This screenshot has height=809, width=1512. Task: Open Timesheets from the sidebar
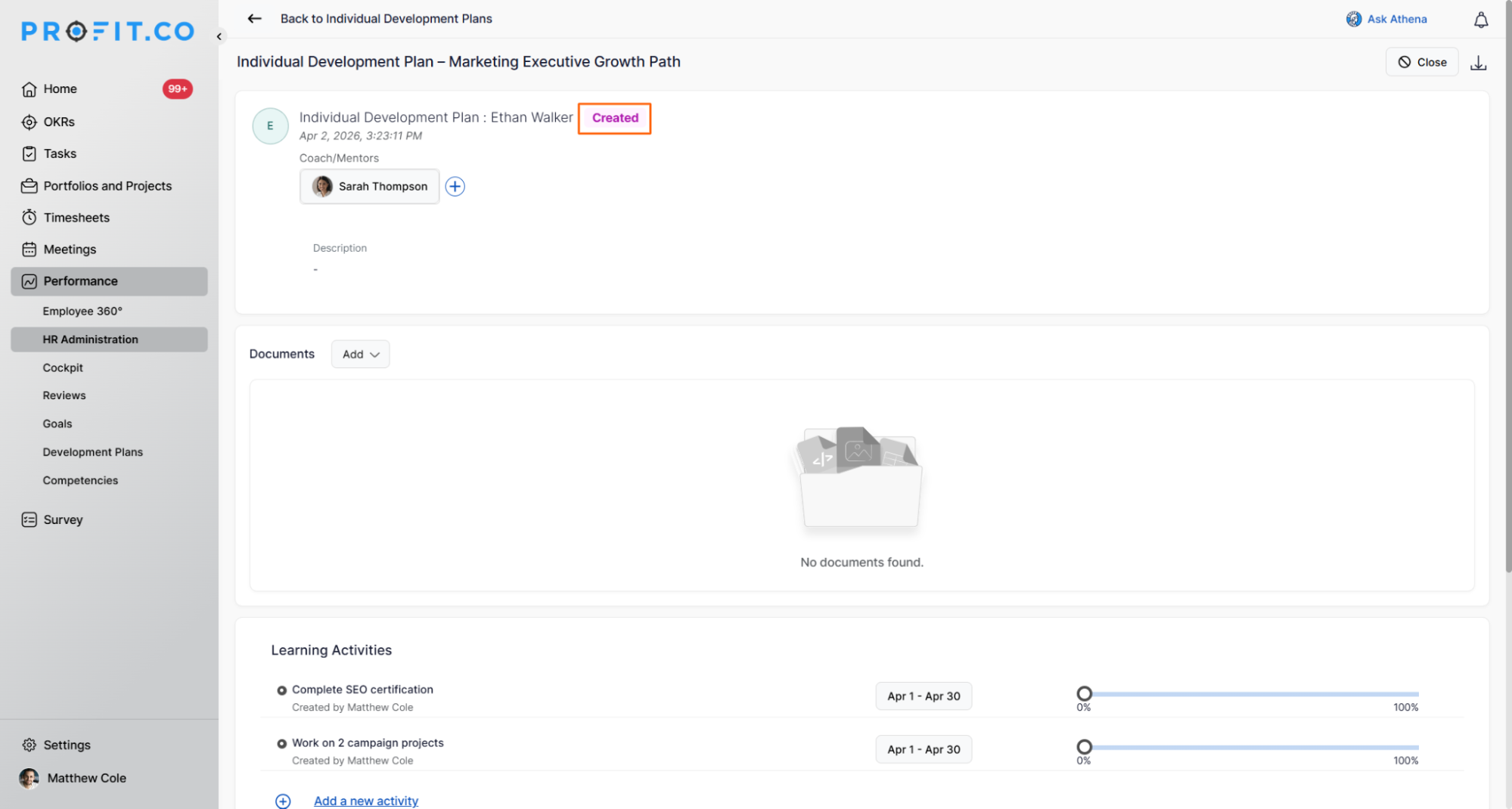coord(76,218)
